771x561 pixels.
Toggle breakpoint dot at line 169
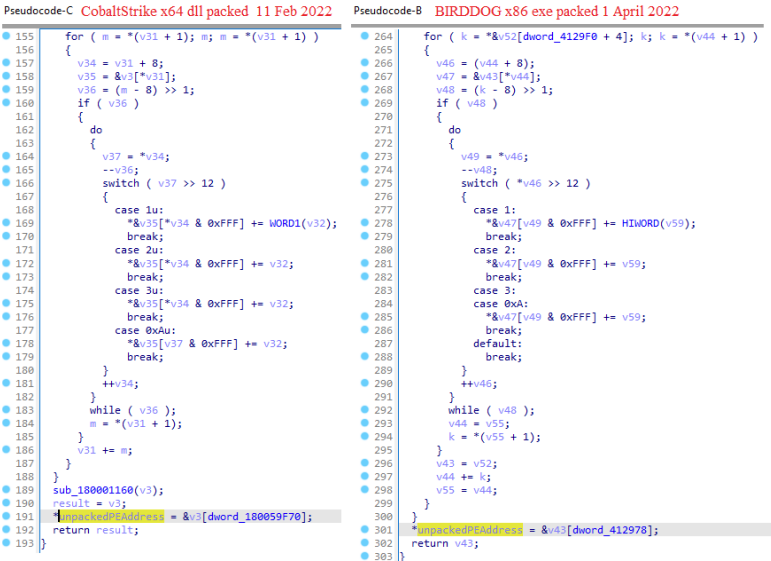point(6,223)
